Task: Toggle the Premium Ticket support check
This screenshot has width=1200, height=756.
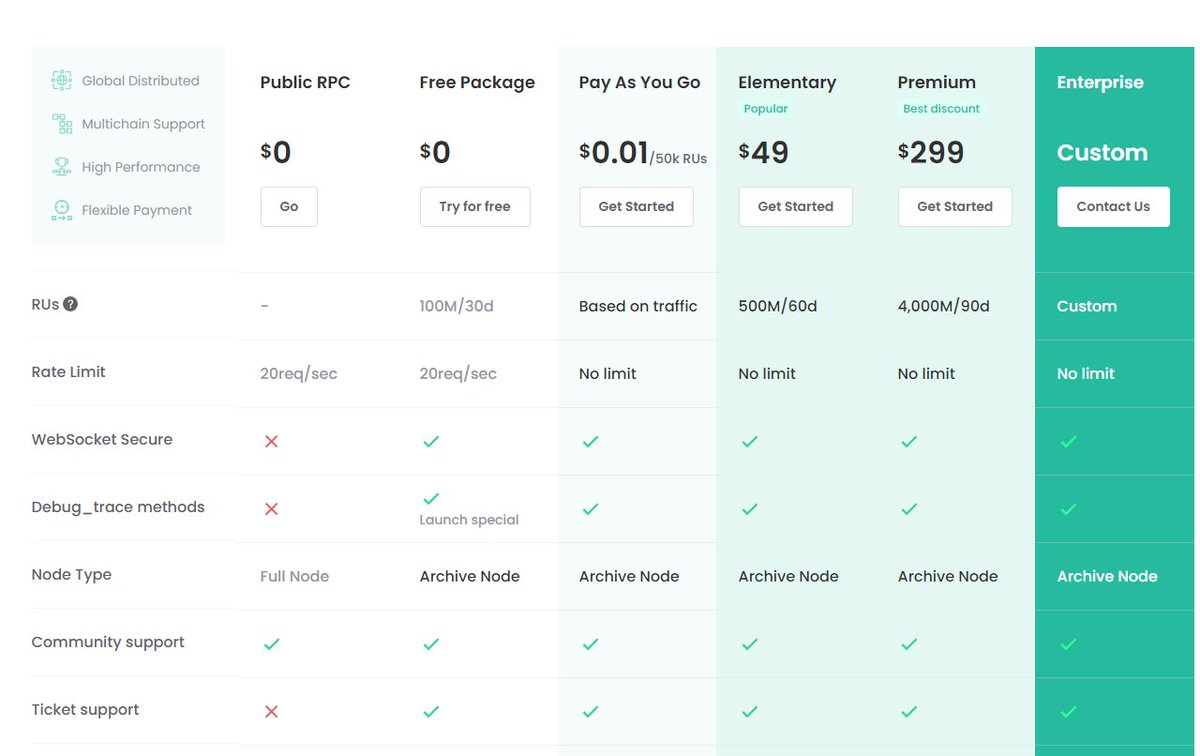Action: pos(909,711)
